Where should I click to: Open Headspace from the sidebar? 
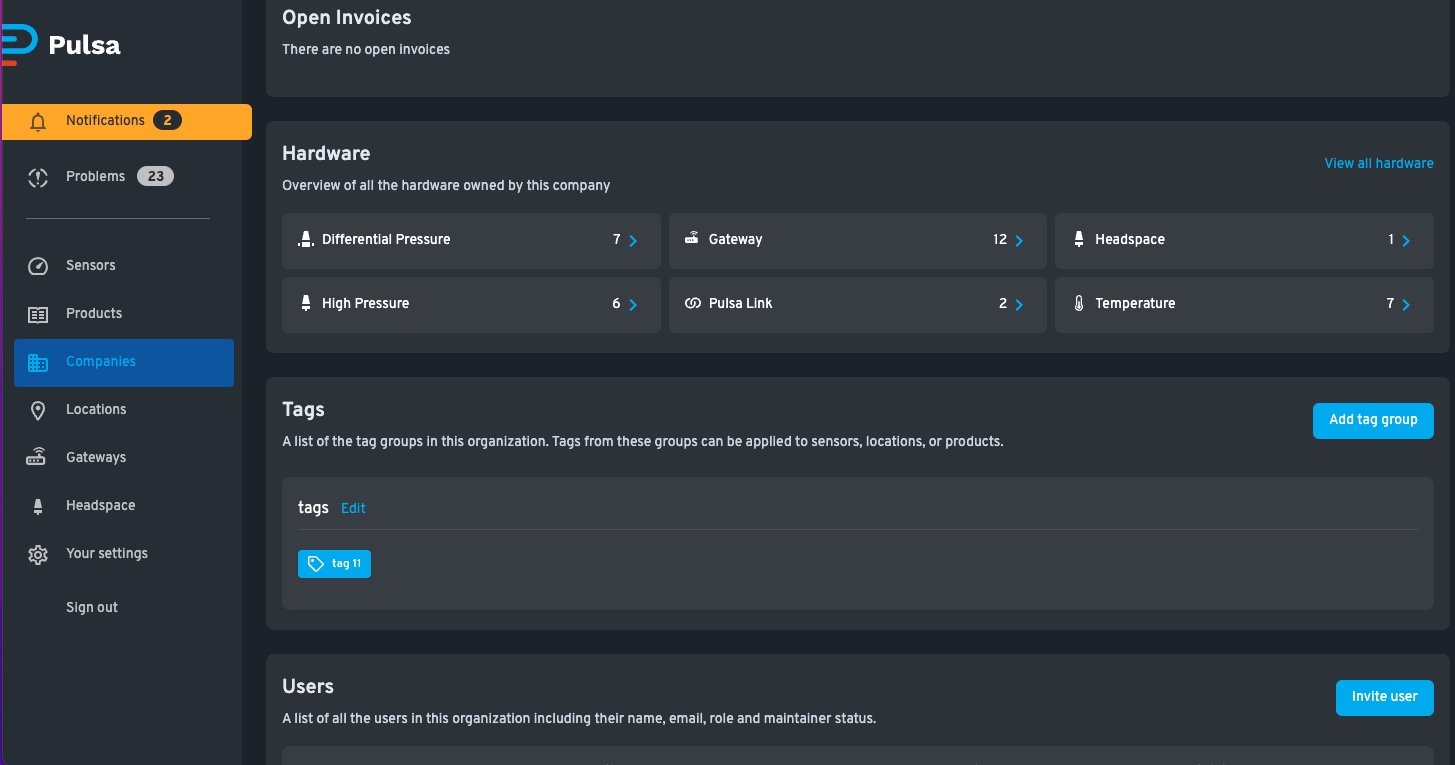point(123,505)
